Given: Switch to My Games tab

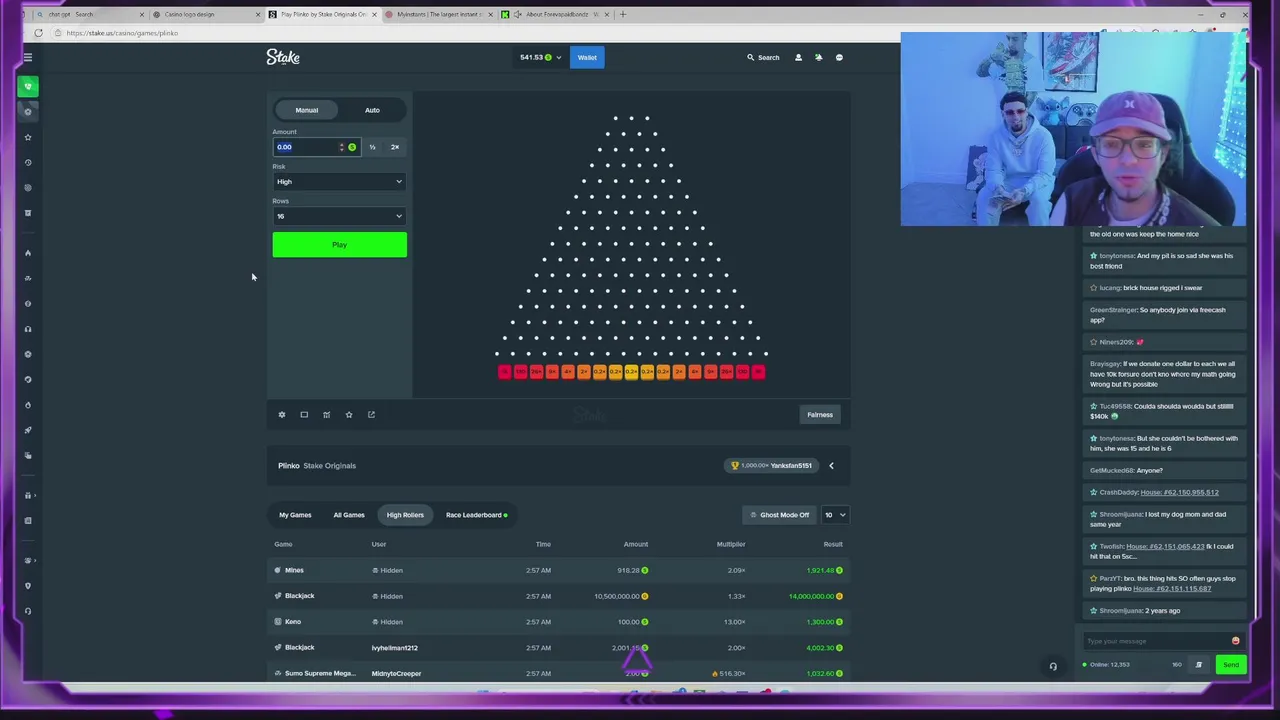Looking at the screenshot, I should [x=295, y=515].
